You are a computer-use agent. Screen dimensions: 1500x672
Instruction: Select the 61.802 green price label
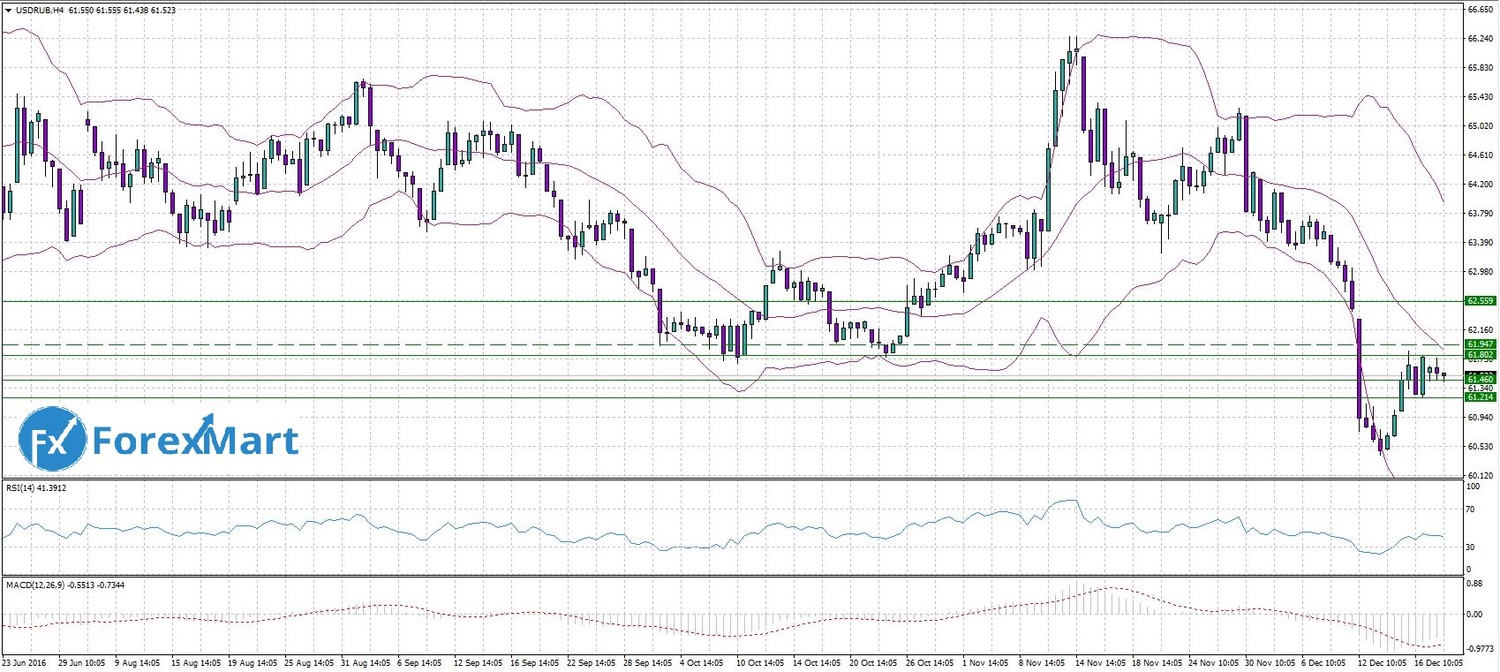pyautogui.click(x=1478, y=355)
